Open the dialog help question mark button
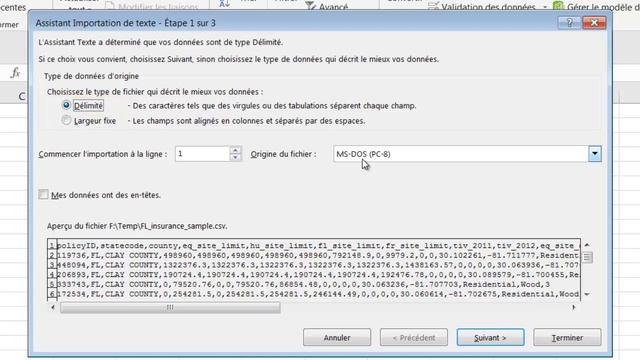Viewport: 640px width, 360px height. point(569,22)
